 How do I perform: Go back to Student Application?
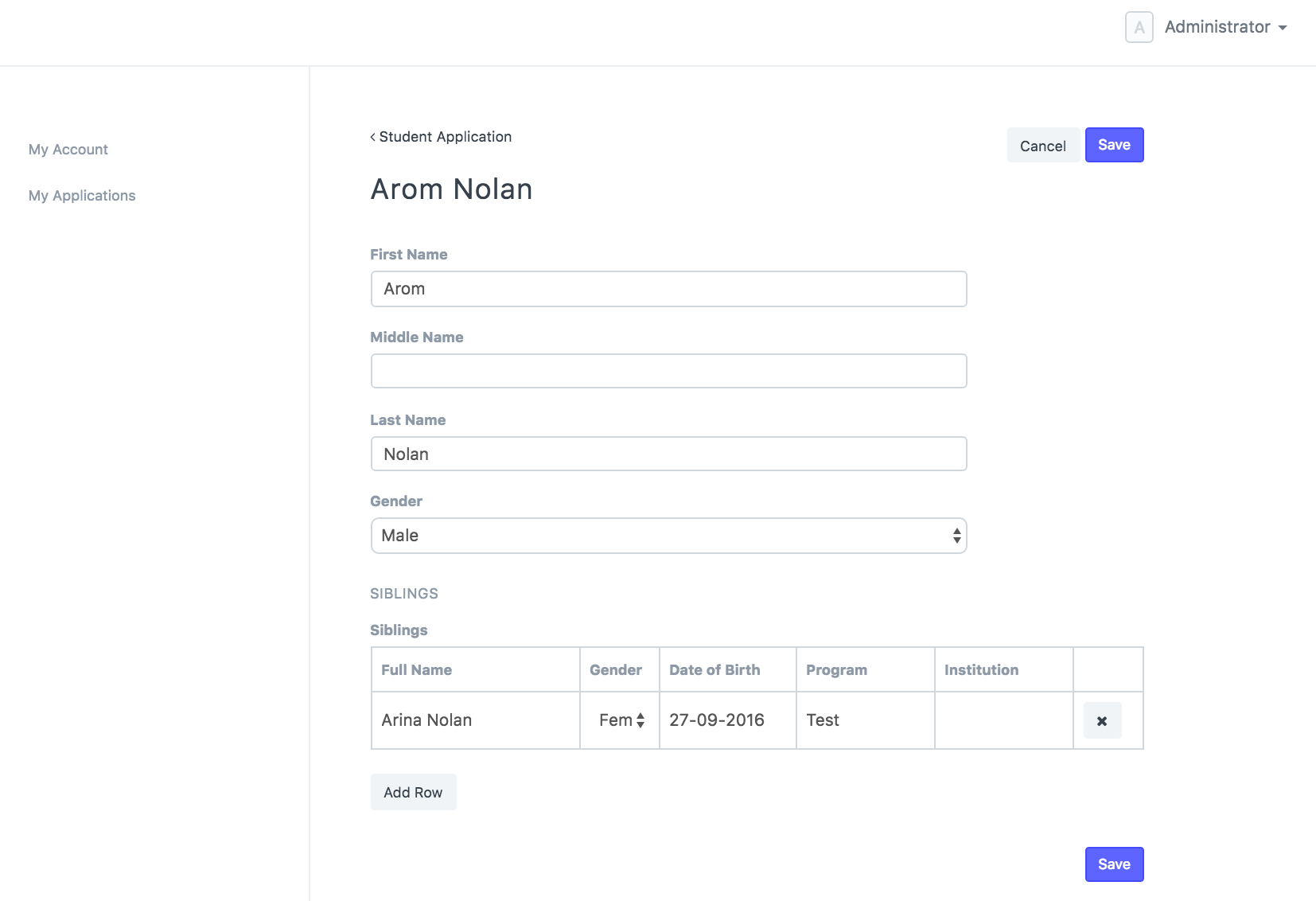(444, 136)
